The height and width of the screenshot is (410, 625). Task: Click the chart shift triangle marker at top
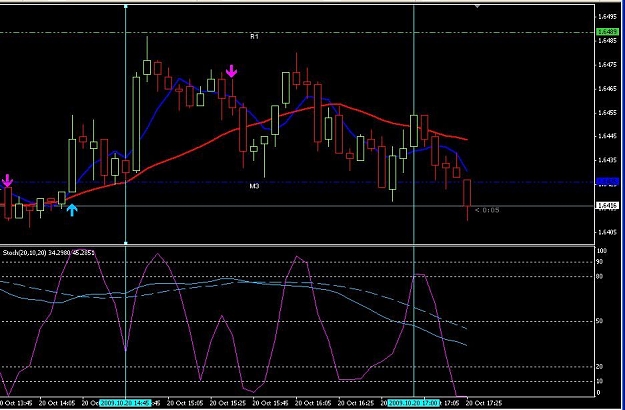click(x=478, y=6)
